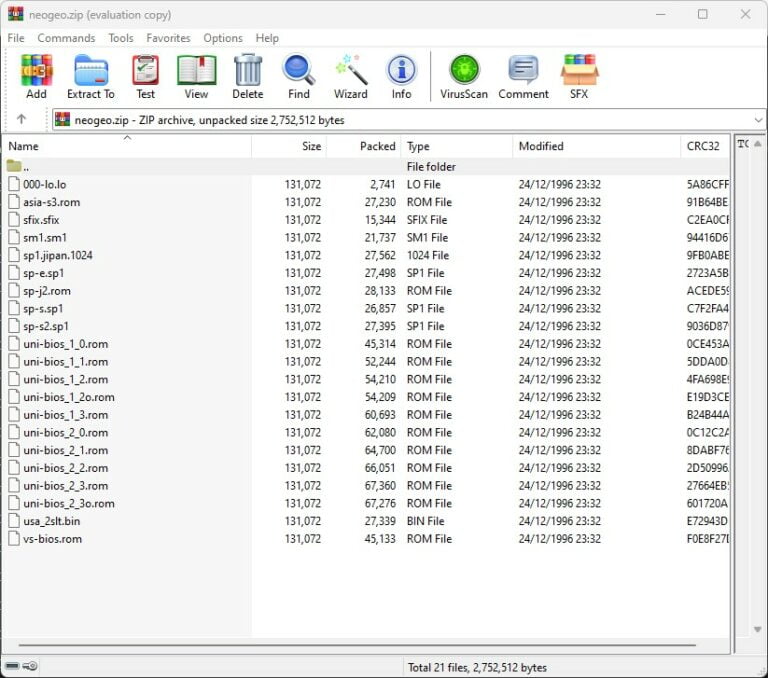Click the drive/key status bar icon
The image size is (768, 678).
pos(21,666)
